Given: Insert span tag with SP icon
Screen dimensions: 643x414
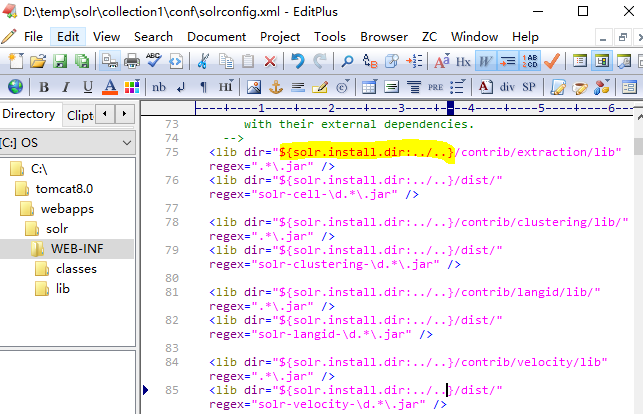Looking at the screenshot, I should pyautogui.click(x=529, y=87).
